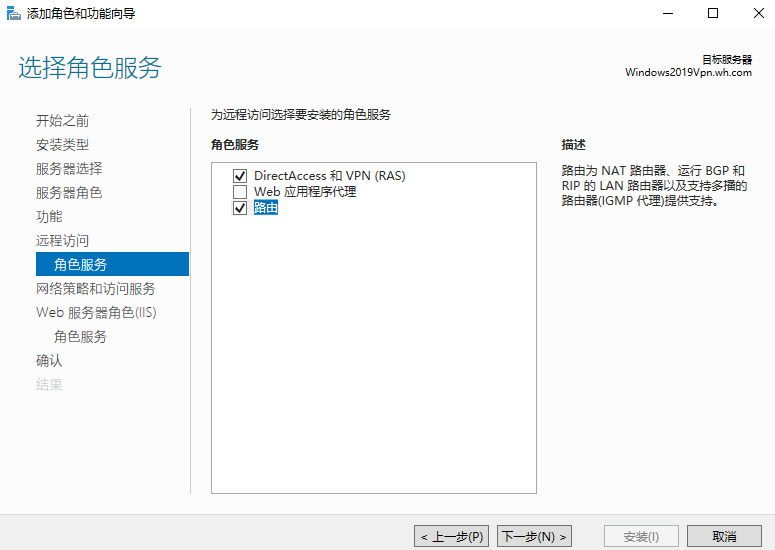This screenshot has width=775, height=550.
Task: Click the wizard icon in title bar
Action: pos(13,14)
